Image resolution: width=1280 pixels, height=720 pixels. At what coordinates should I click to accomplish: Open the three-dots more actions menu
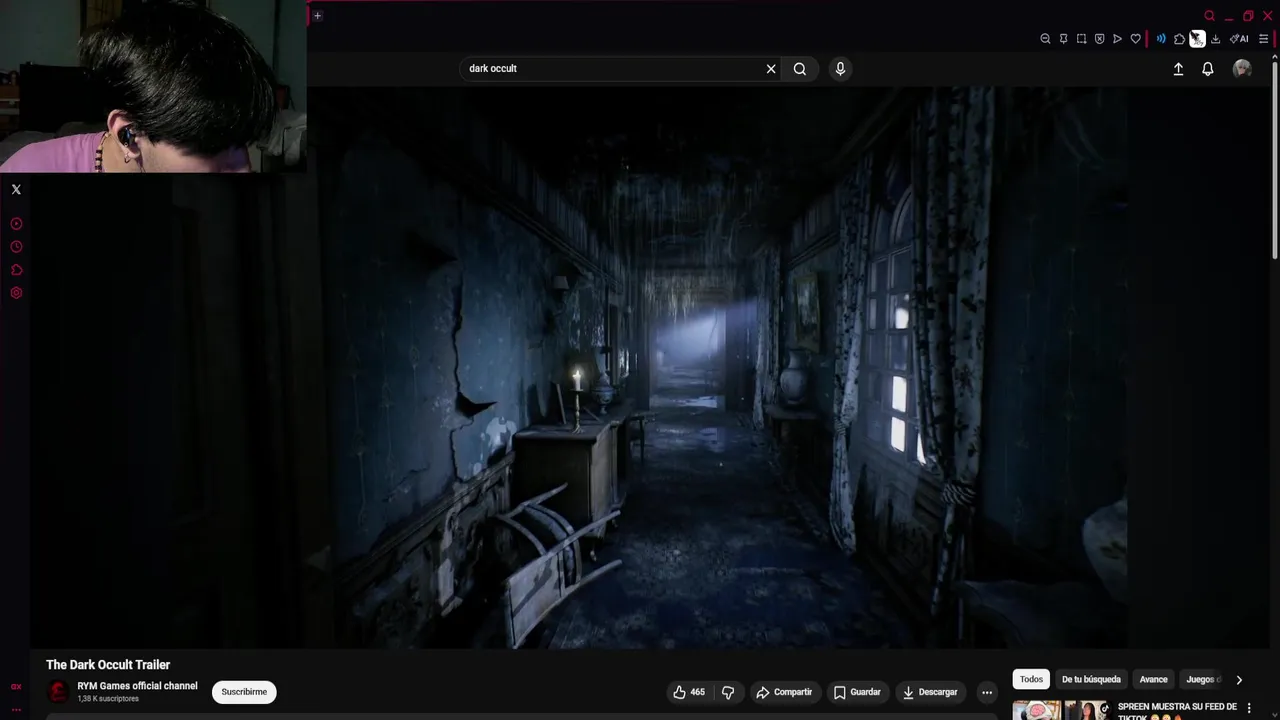pyautogui.click(x=987, y=692)
